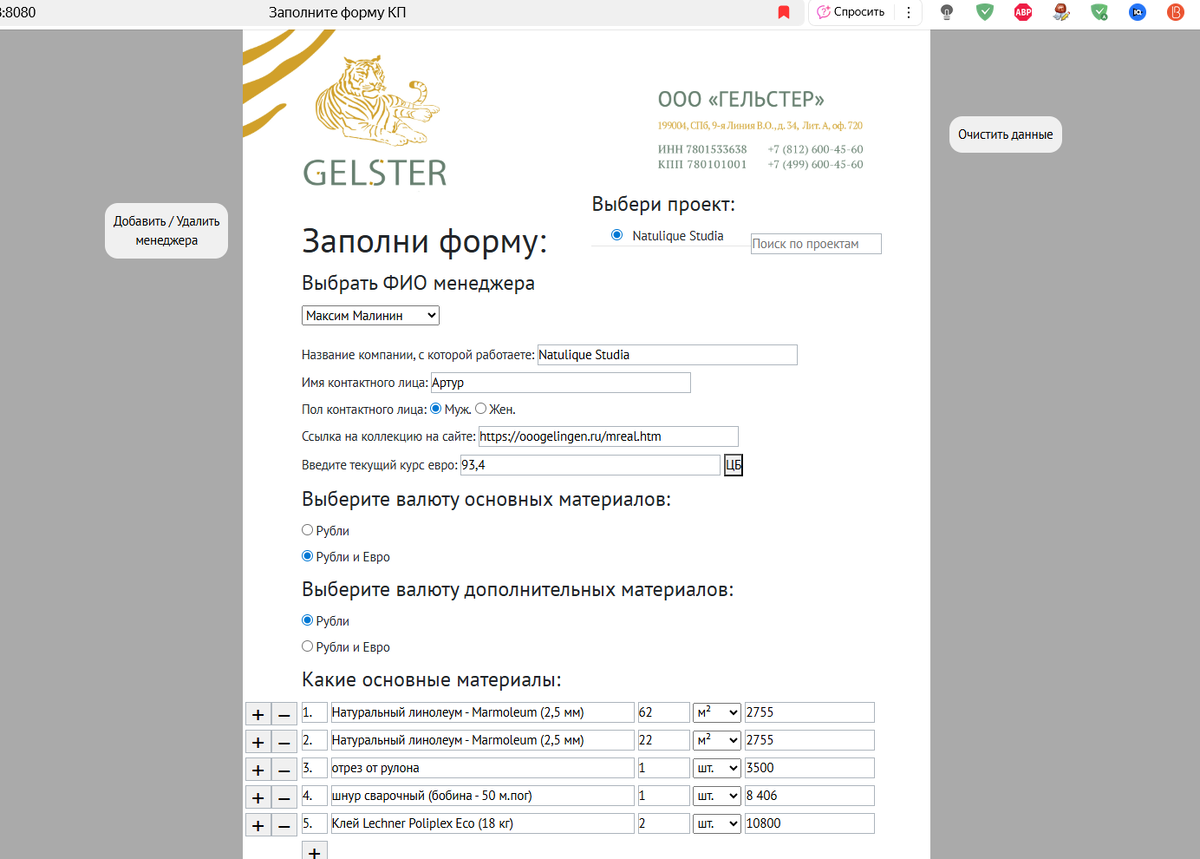The width and height of the screenshot is (1200, 859).
Task: Click the price field 3500
Action: (809, 768)
